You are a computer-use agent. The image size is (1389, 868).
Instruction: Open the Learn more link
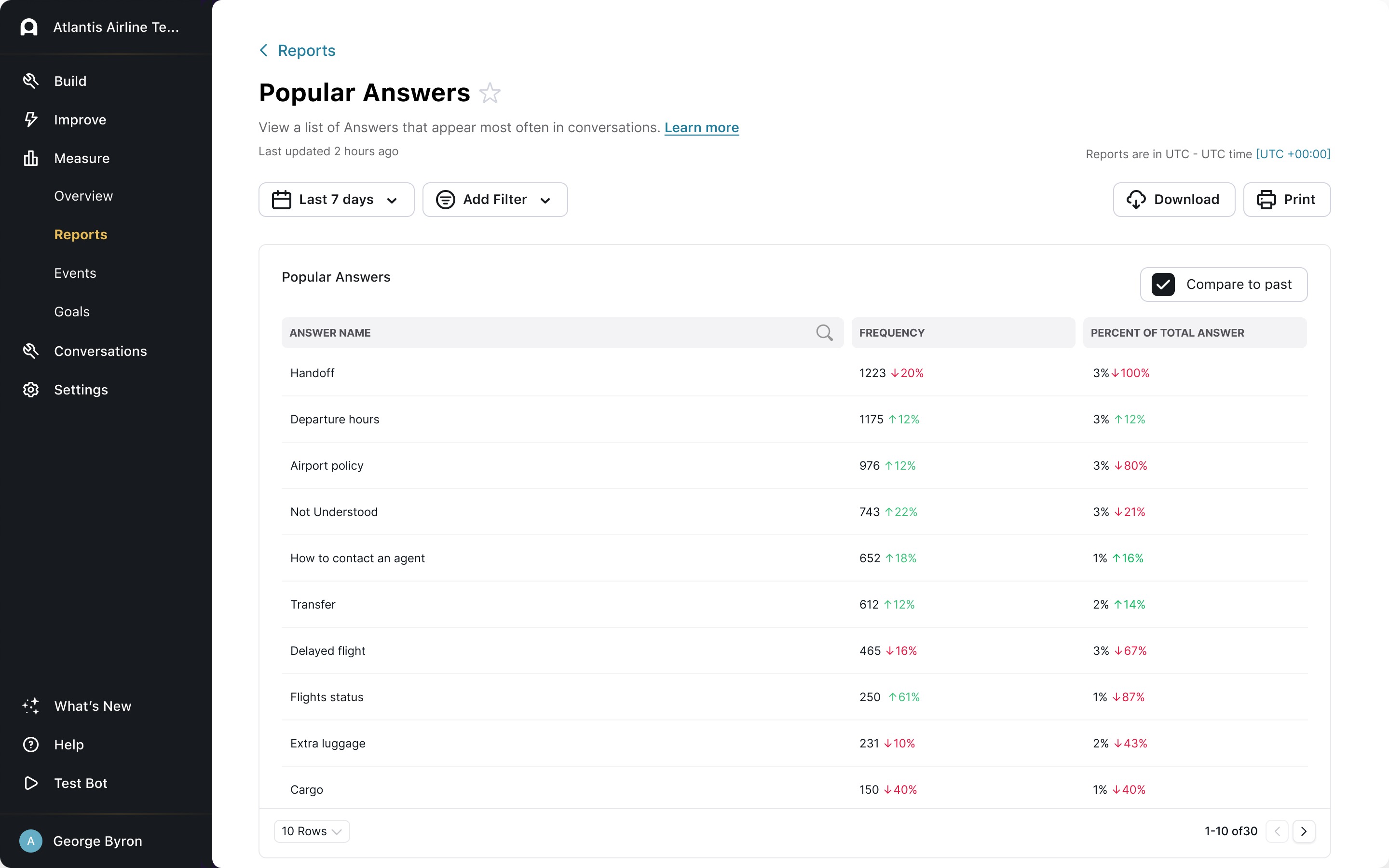[701, 127]
